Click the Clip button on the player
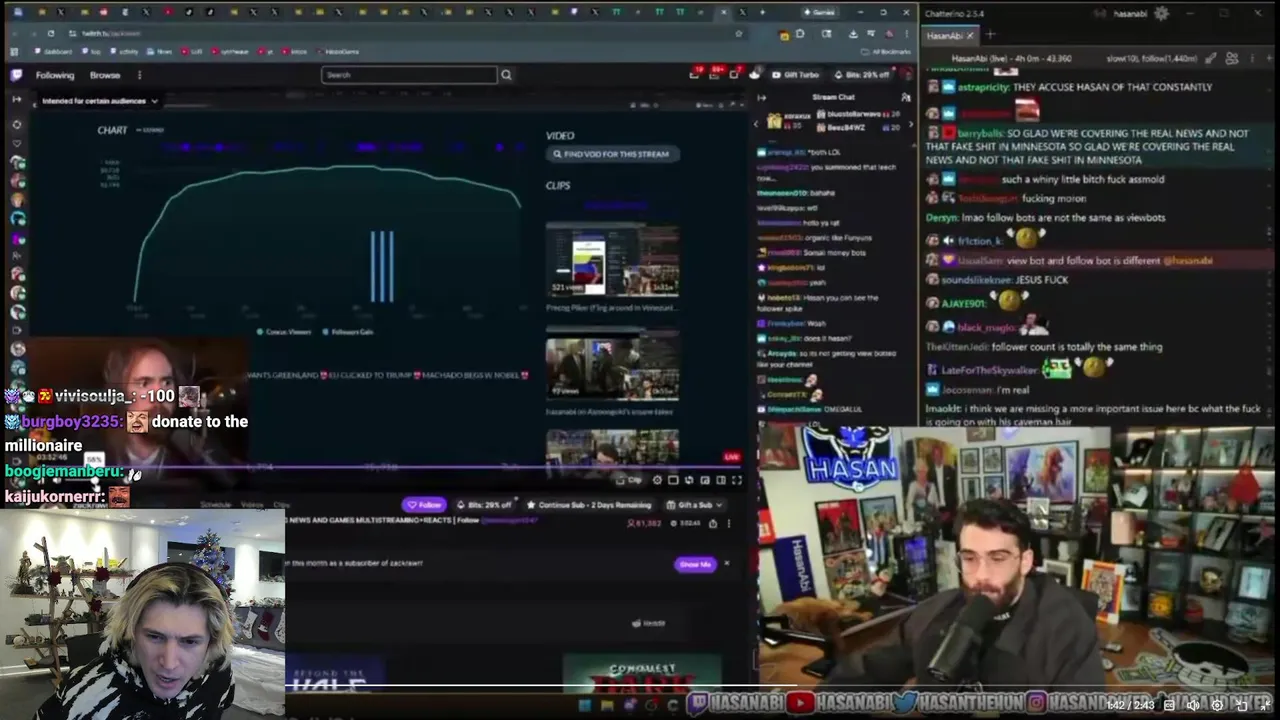The width and height of the screenshot is (1280, 720). pyautogui.click(x=631, y=480)
